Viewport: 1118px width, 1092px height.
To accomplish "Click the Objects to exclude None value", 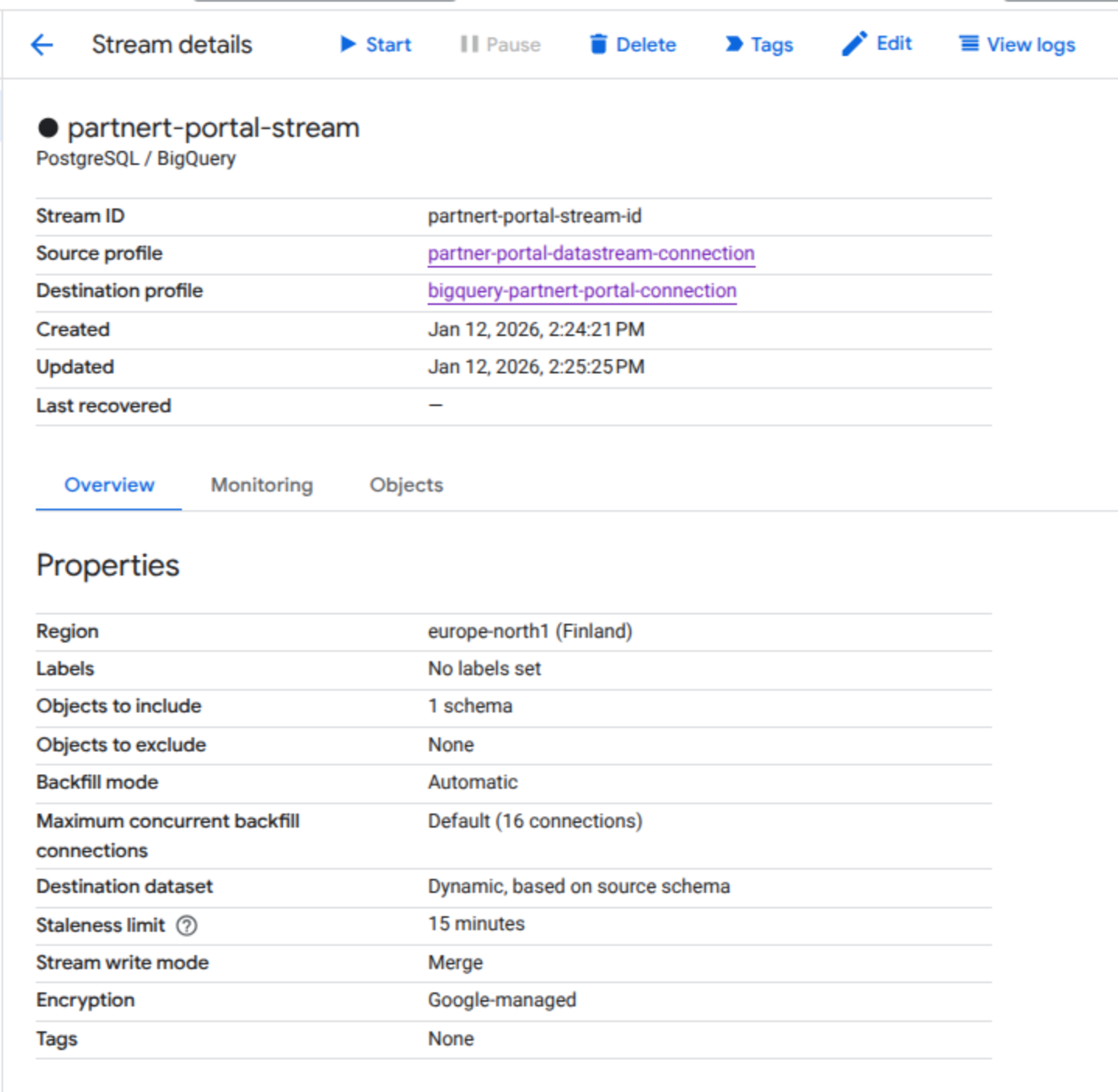I will pyautogui.click(x=451, y=745).
